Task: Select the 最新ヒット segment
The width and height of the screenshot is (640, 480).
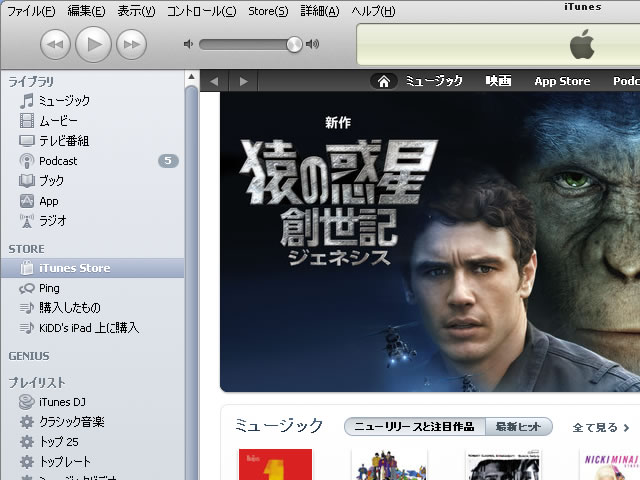Action: tap(519, 427)
